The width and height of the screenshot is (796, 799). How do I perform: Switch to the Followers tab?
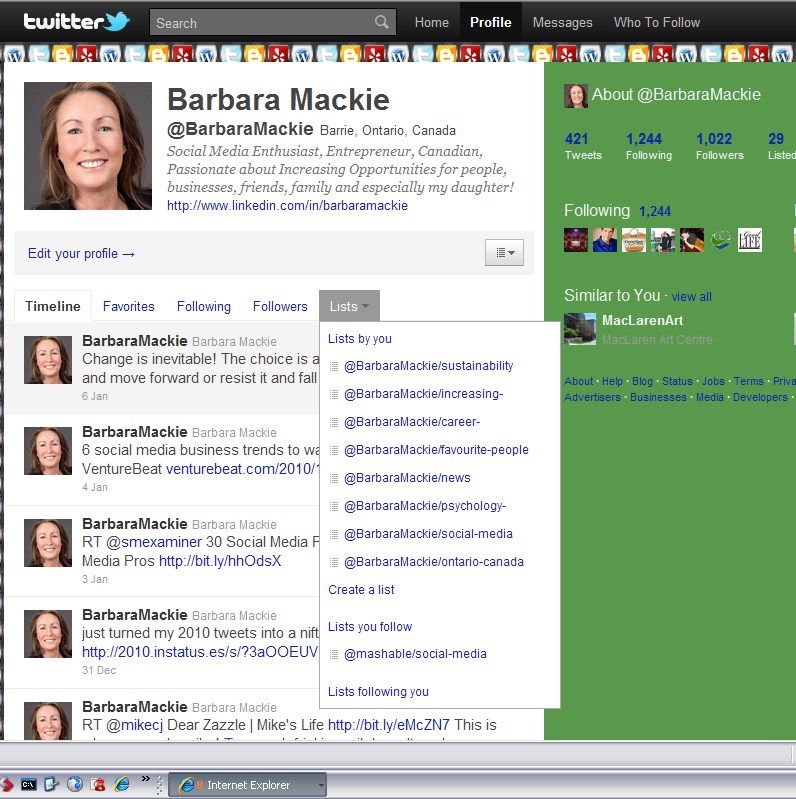tap(280, 306)
